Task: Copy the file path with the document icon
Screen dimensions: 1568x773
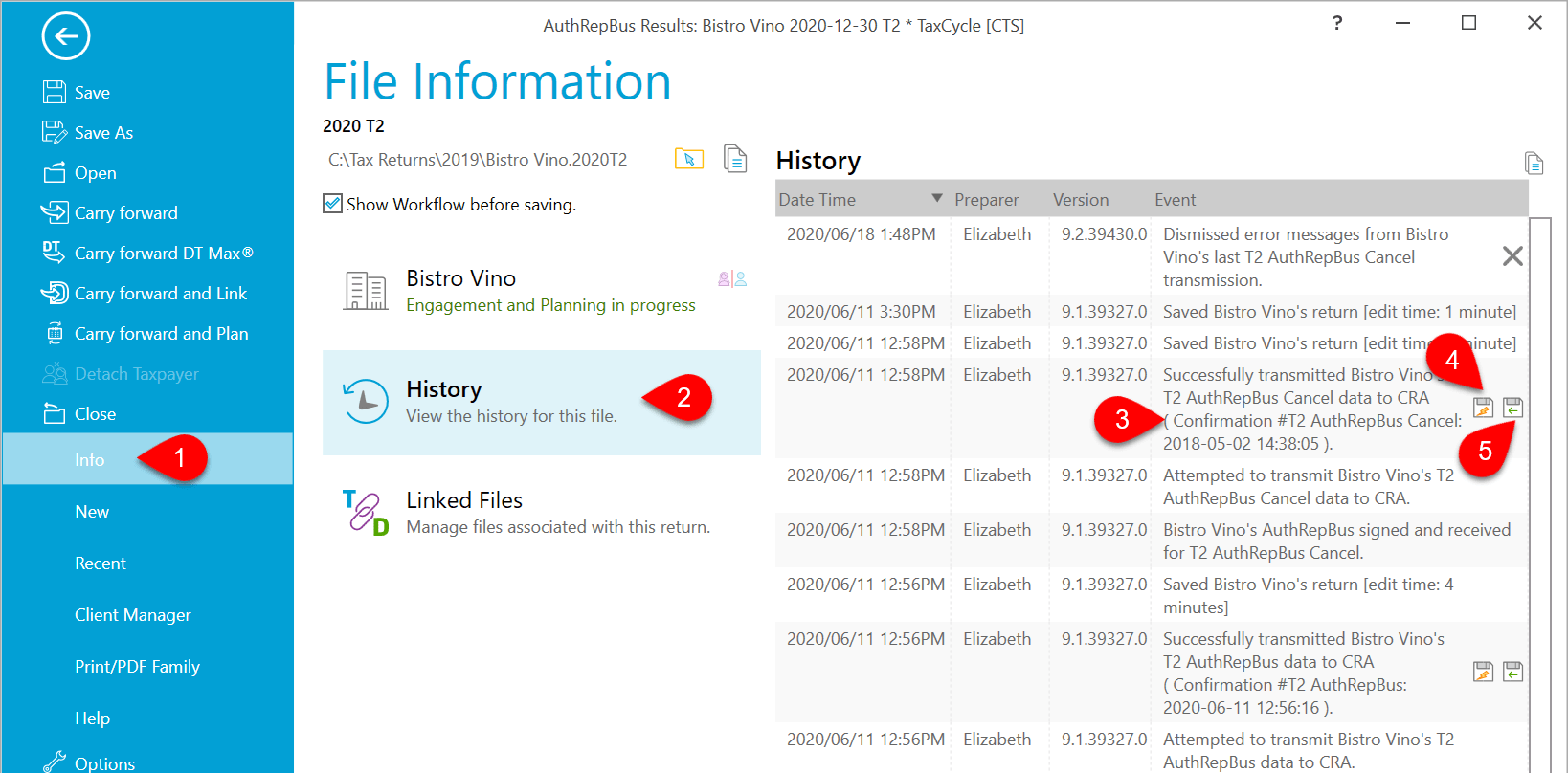Action: (735, 159)
